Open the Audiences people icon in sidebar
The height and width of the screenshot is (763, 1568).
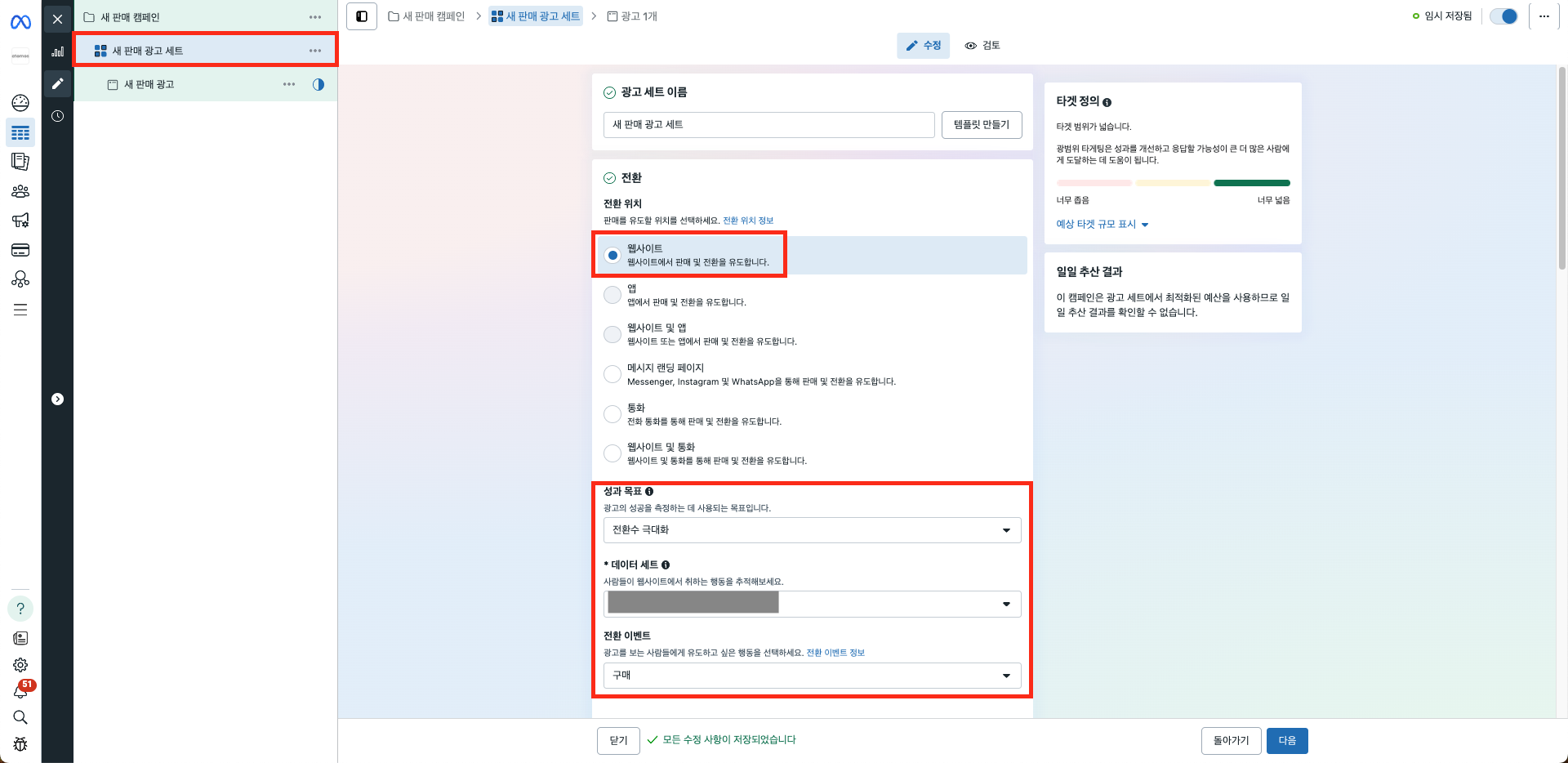click(x=20, y=191)
